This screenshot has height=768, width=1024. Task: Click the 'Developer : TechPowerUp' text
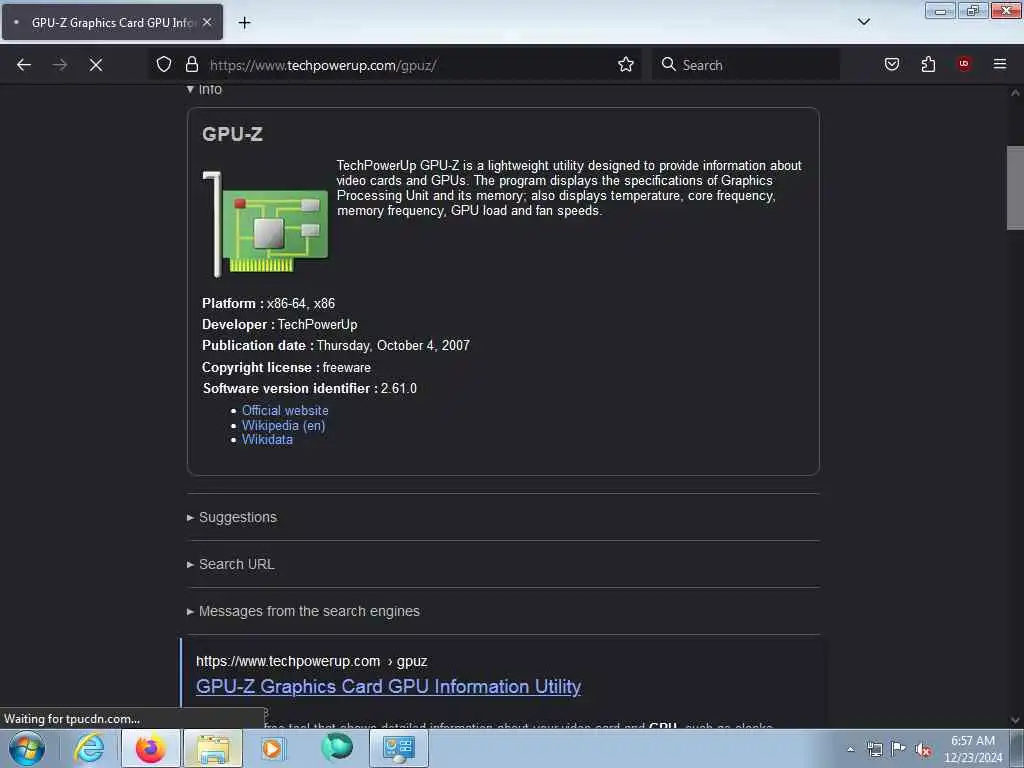(280, 325)
